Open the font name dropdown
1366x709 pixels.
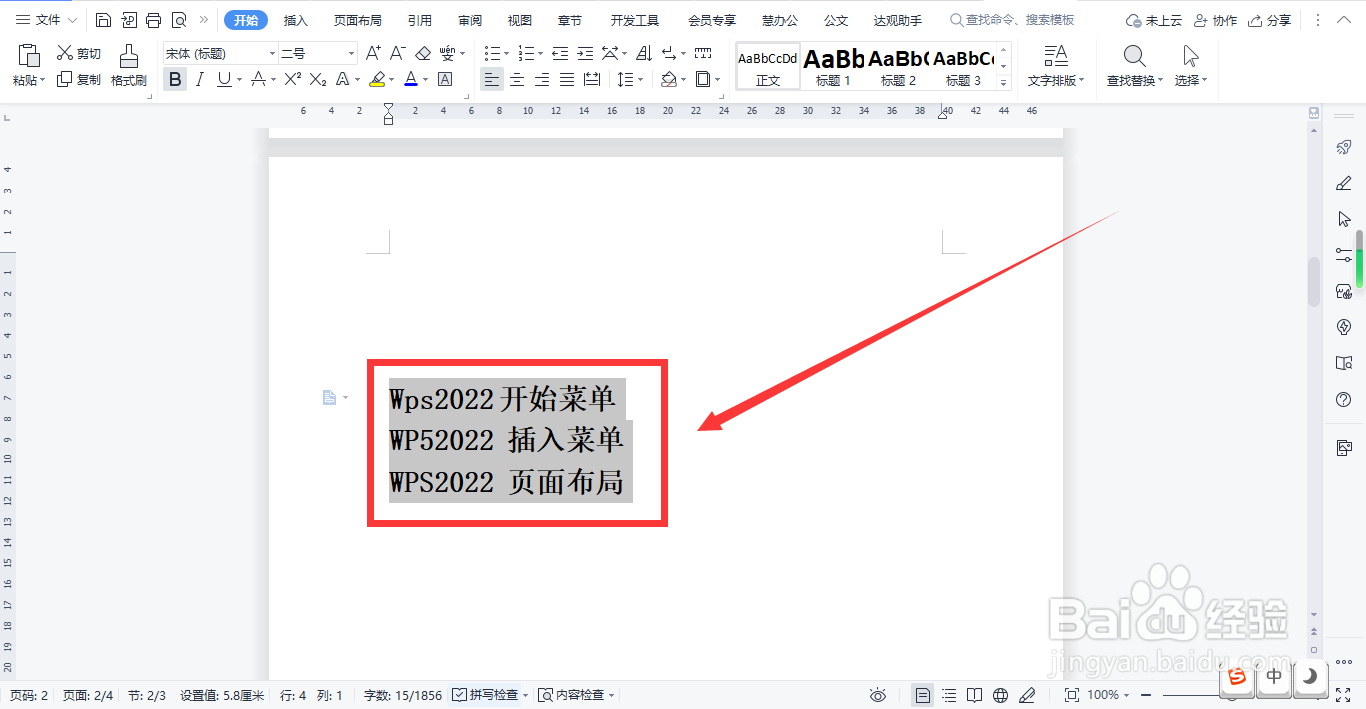(x=272, y=53)
